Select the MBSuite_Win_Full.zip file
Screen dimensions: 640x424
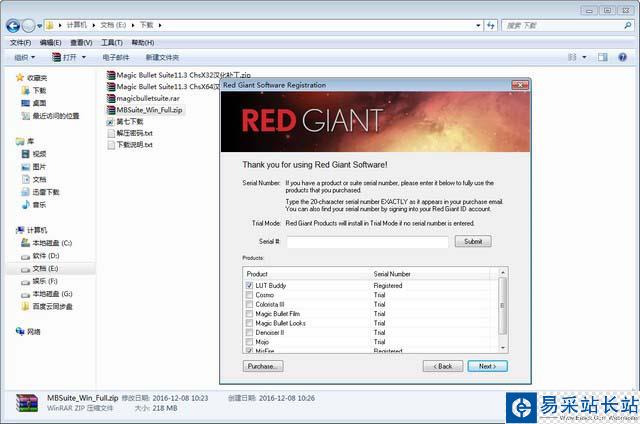tap(144, 110)
